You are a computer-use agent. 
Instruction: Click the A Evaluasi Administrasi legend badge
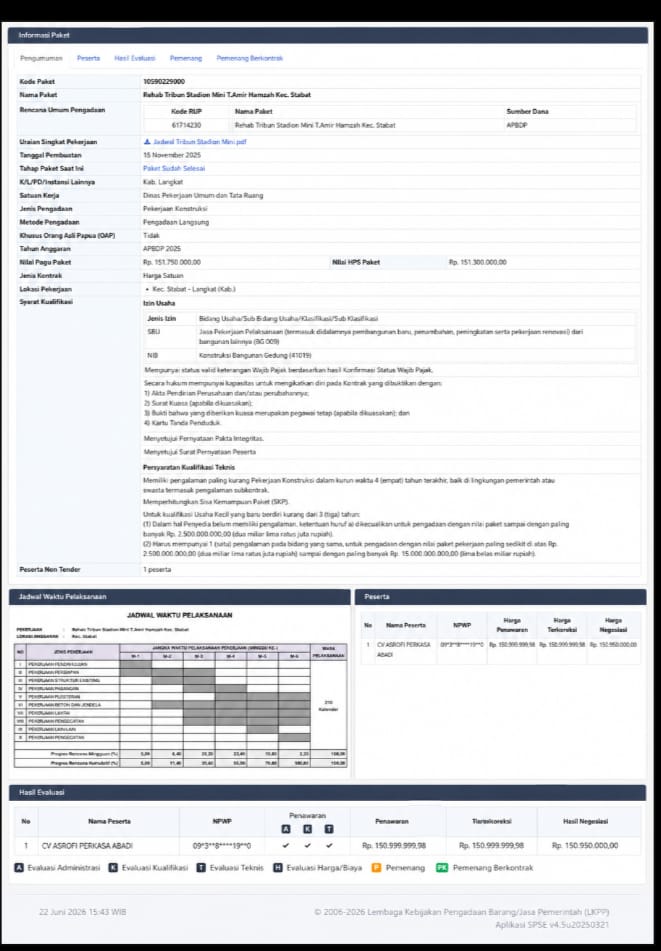pos(19,868)
